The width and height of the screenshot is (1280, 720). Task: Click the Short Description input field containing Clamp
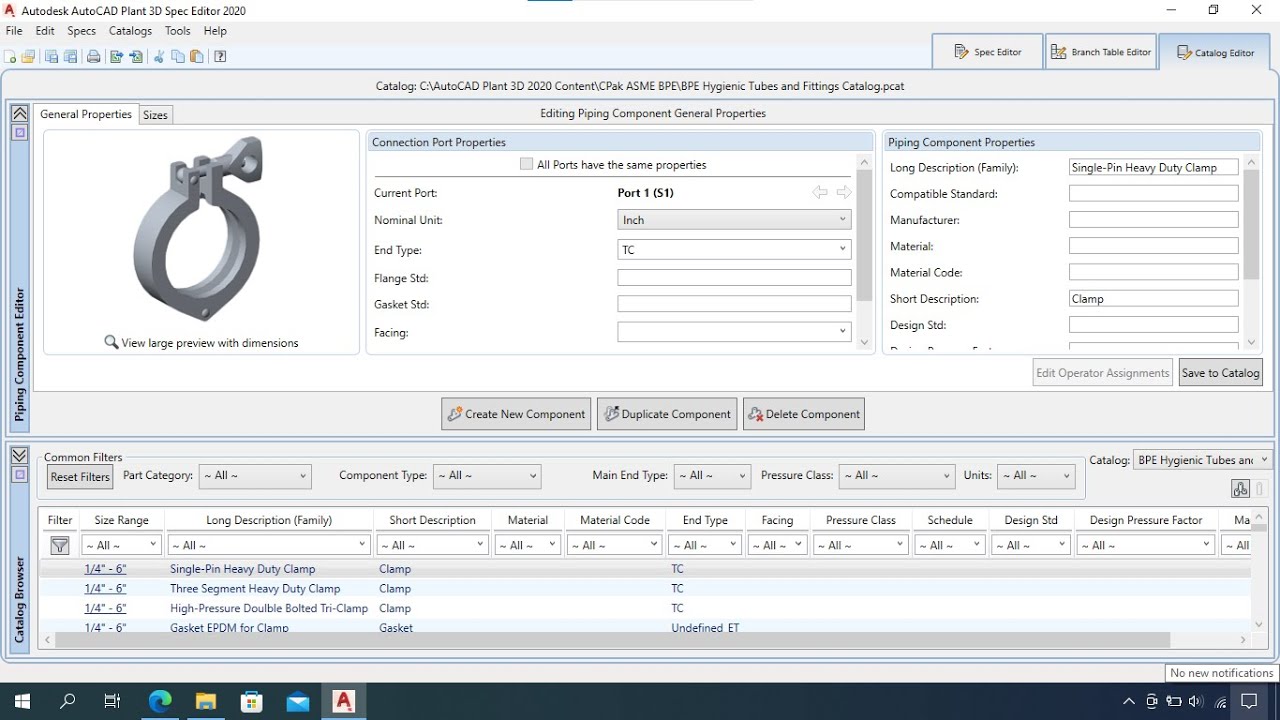click(x=1153, y=299)
